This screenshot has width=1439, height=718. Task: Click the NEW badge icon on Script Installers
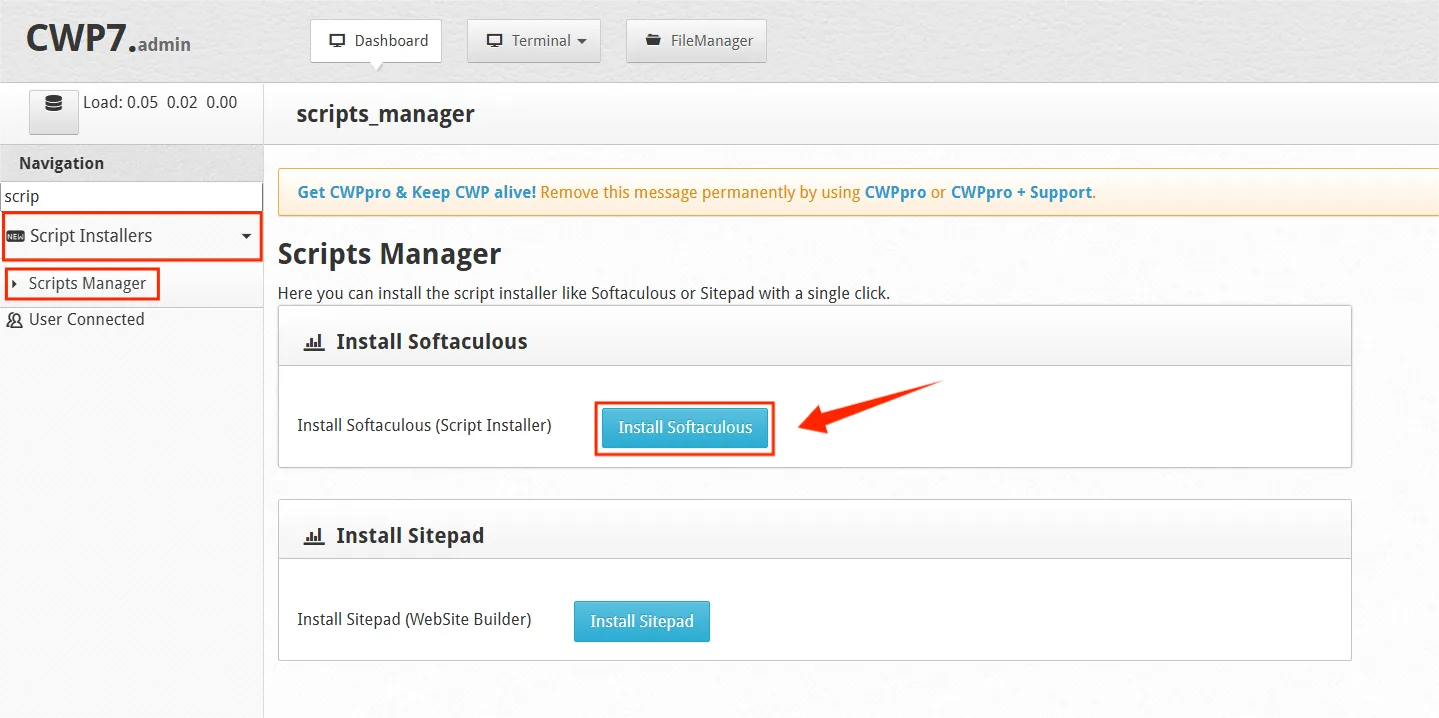(x=17, y=236)
